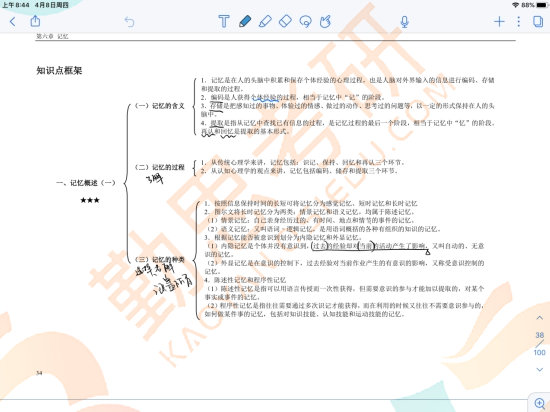Open the three-dot more options menu
The height and width of the screenshot is (412, 550).
[x=519, y=22]
